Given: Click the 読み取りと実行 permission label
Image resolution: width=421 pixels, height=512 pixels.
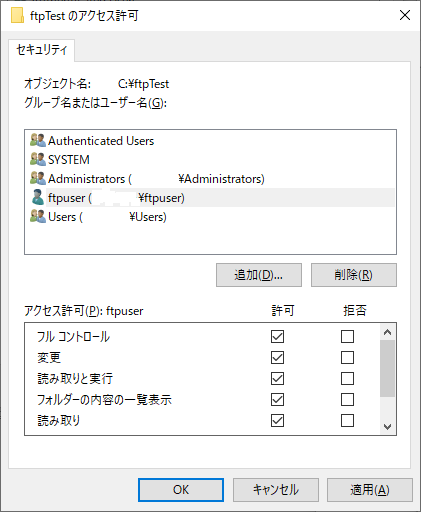Looking at the screenshot, I should pyautogui.click(x=75, y=379).
